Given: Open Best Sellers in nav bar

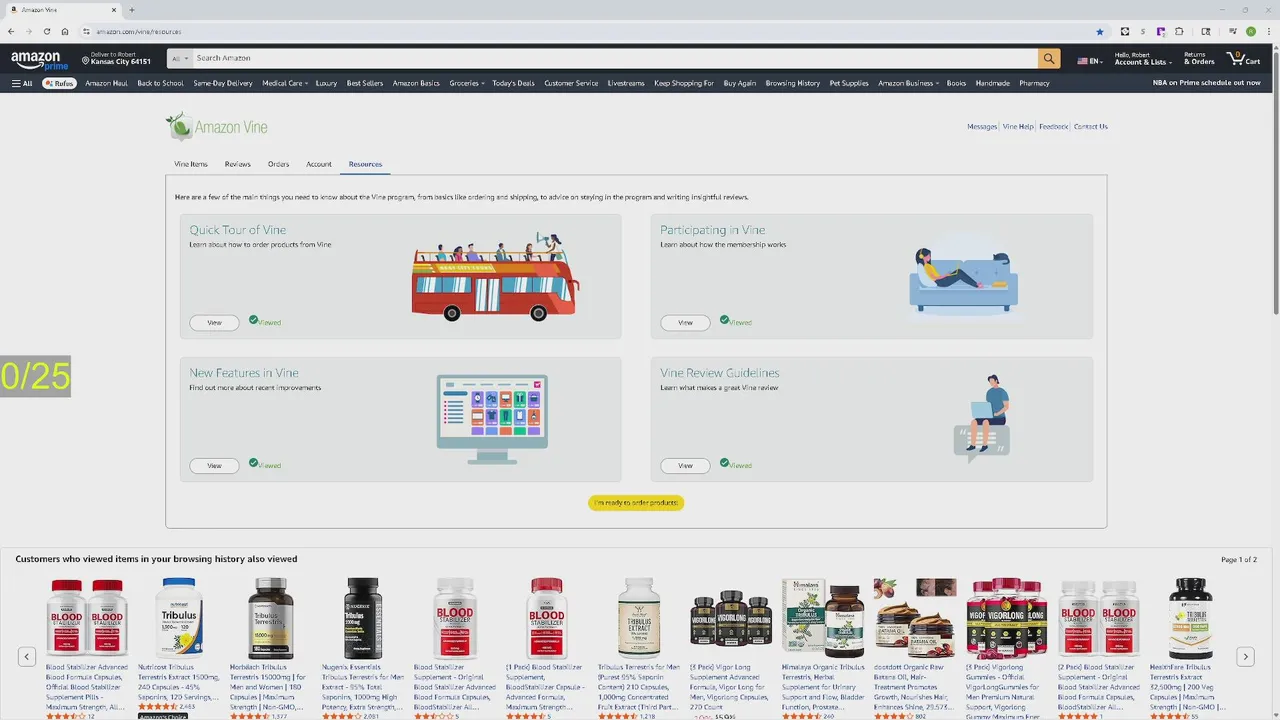Looking at the screenshot, I should click(365, 83).
